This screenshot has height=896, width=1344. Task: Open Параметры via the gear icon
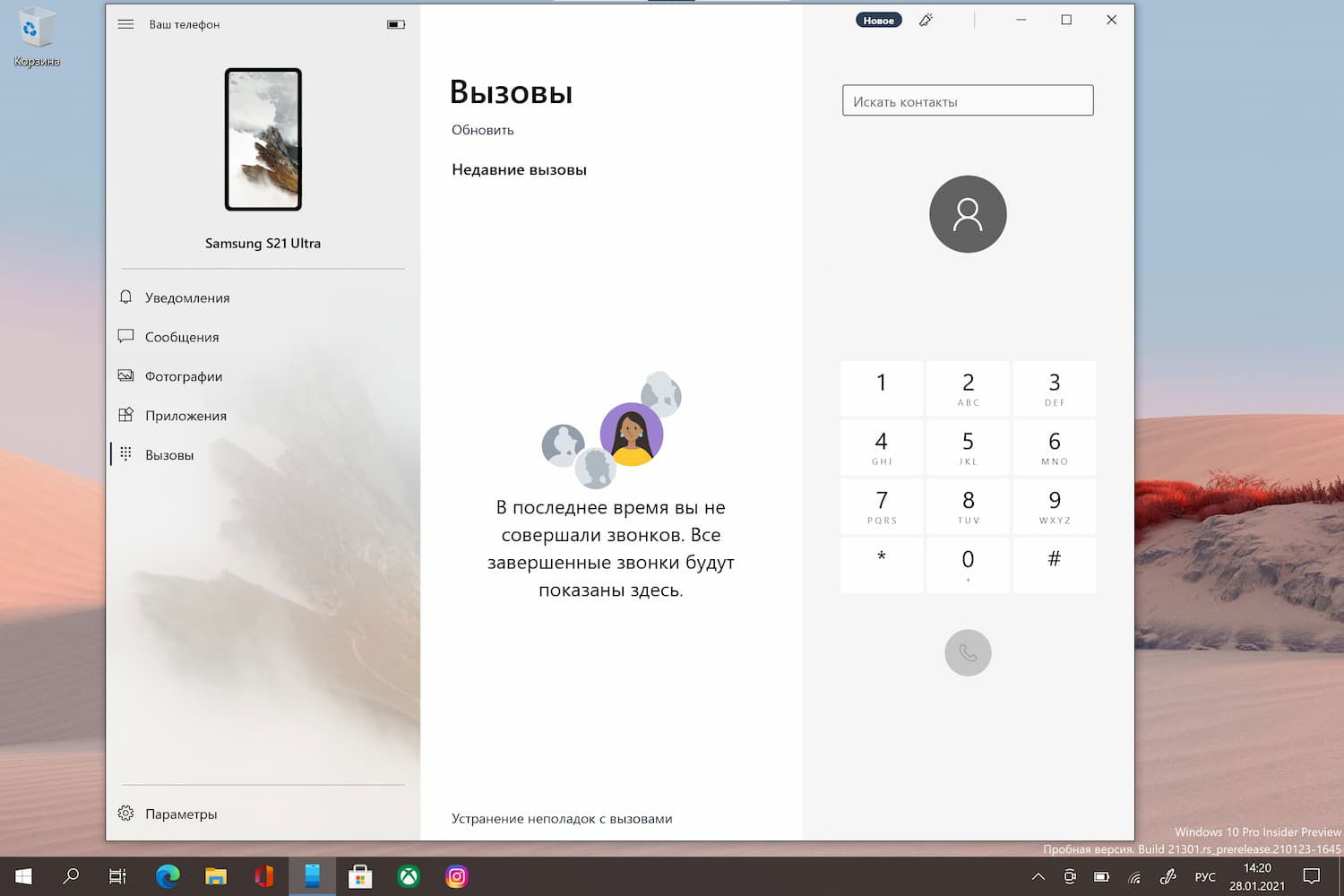point(125,813)
